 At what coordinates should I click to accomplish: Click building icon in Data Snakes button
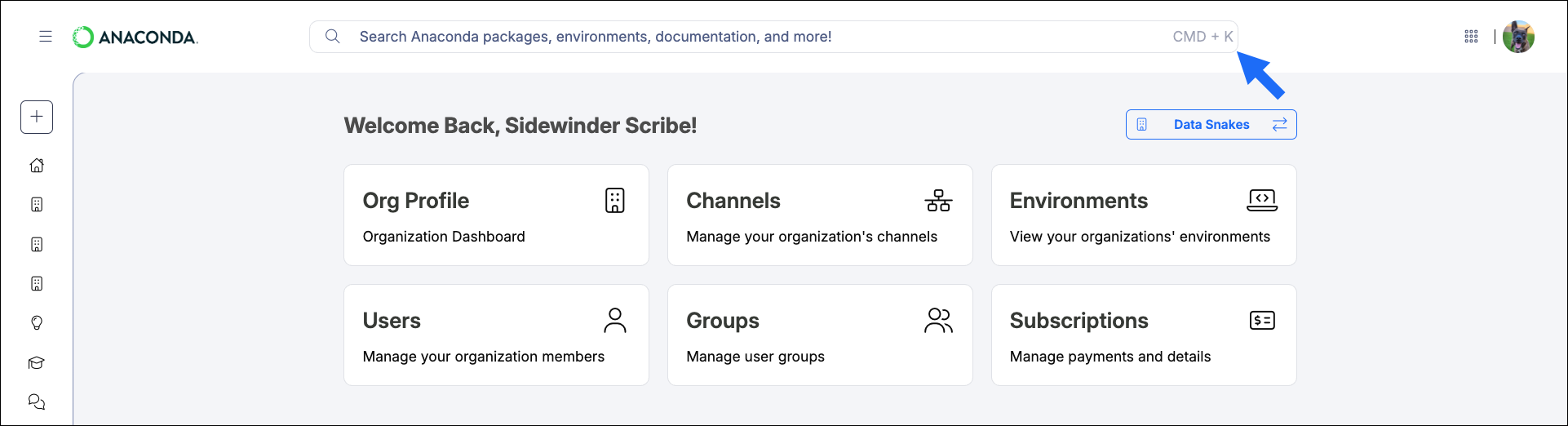pyautogui.click(x=1142, y=125)
